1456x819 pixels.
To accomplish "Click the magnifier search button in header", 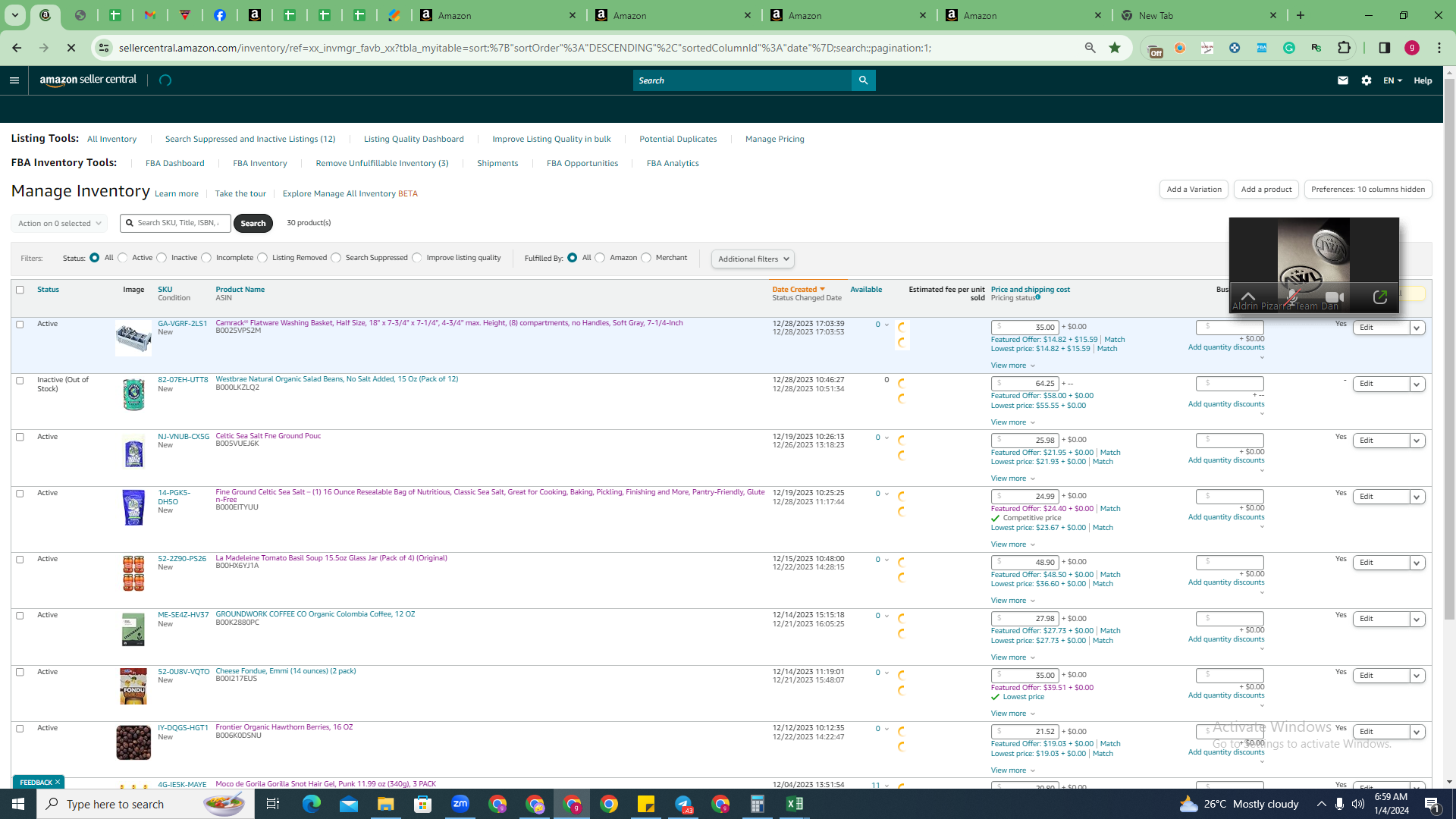I will coord(863,80).
